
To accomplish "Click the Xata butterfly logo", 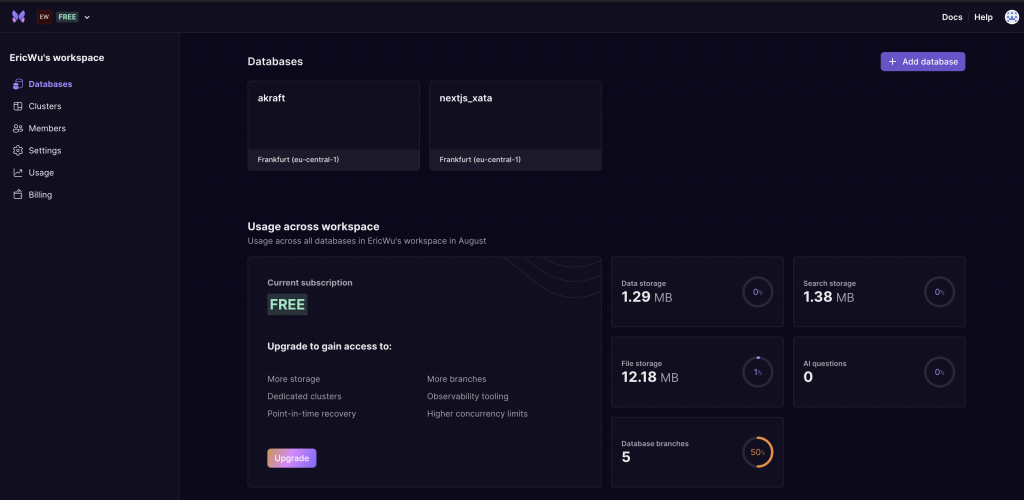I will [18, 17].
